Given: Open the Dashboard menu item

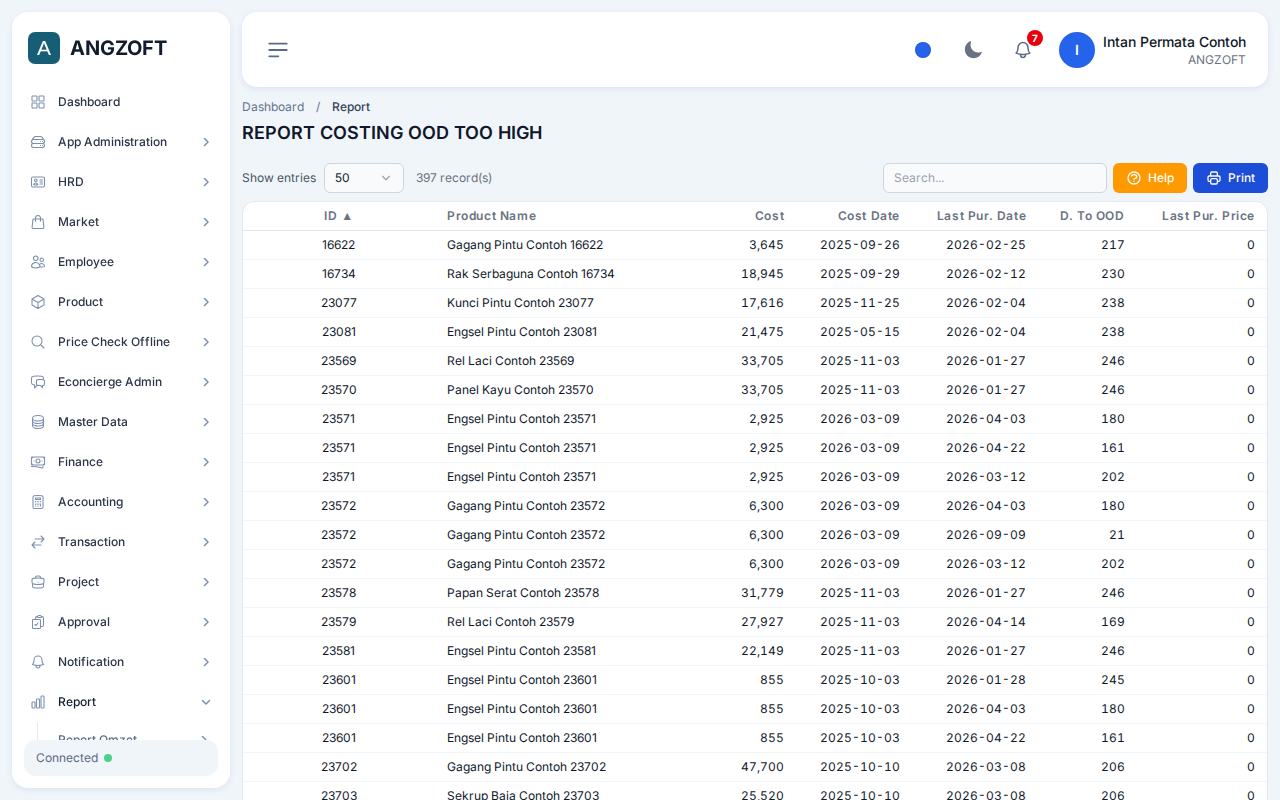Looking at the screenshot, I should (x=120, y=102).
